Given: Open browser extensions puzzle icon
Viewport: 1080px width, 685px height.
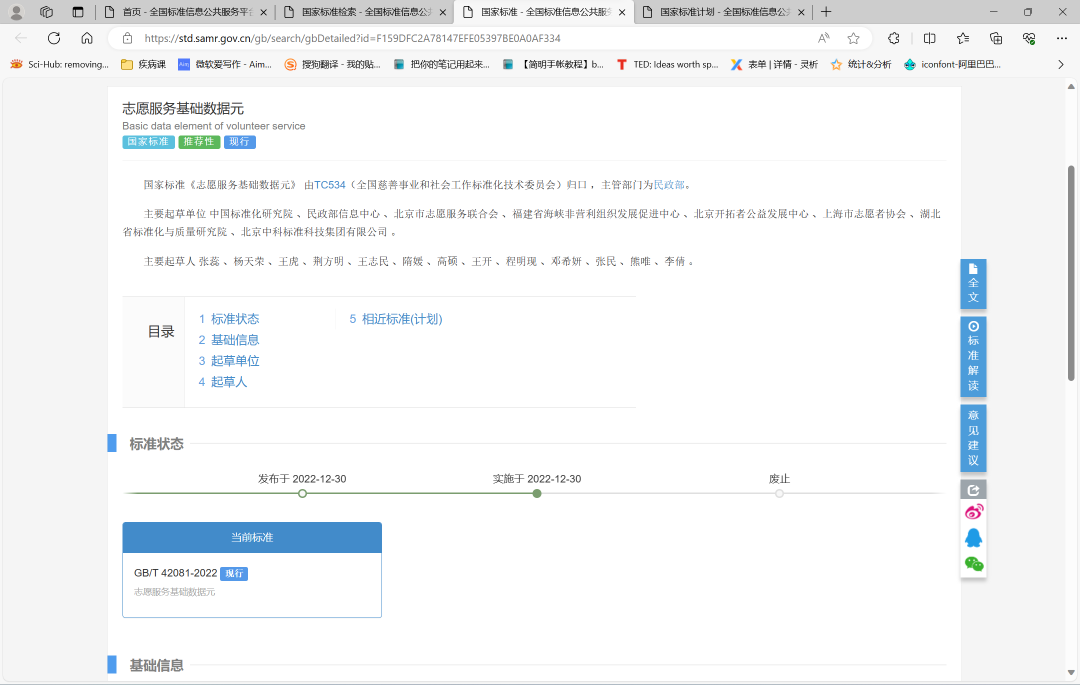Looking at the screenshot, I should (x=894, y=38).
